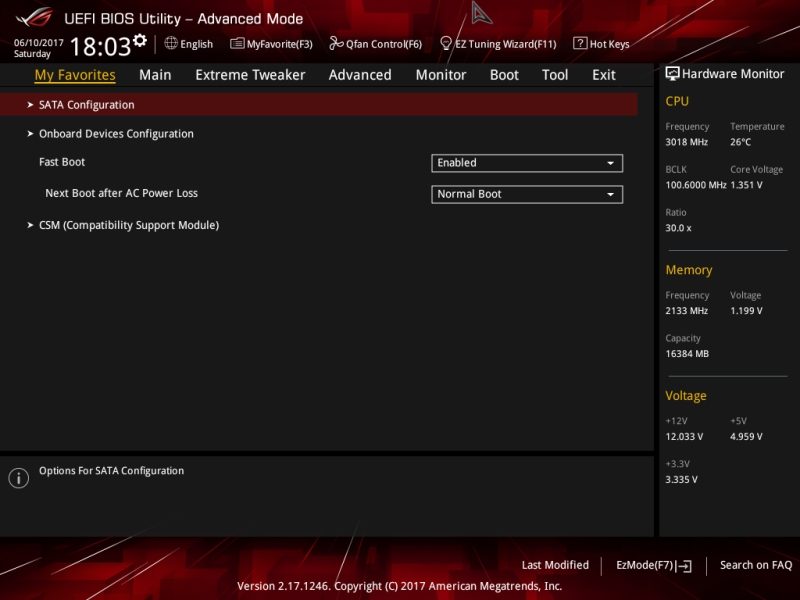Select the Monitor tab
The height and width of the screenshot is (600, 800).
click(441, 75)
